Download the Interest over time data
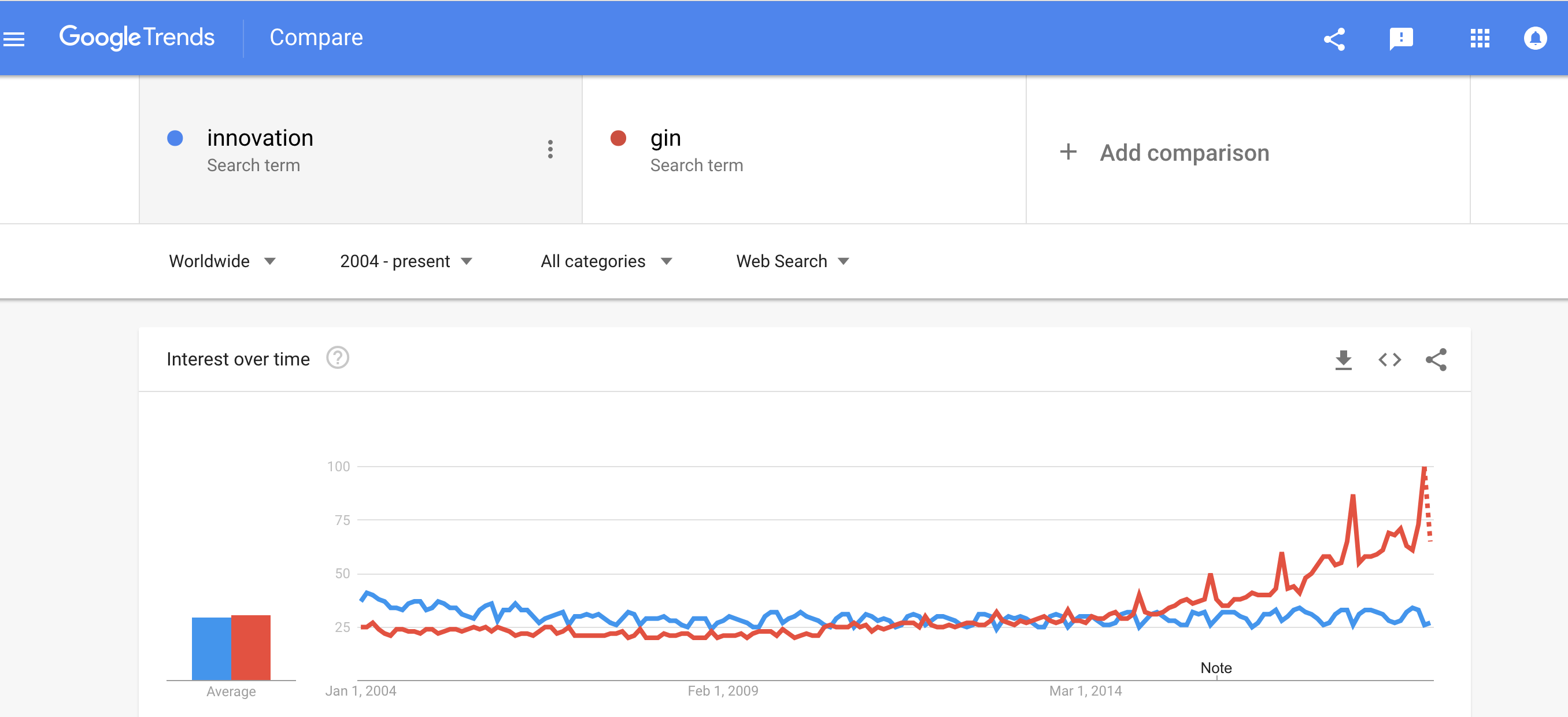This screenshot has width=1568, height=717. point(1343,360)
